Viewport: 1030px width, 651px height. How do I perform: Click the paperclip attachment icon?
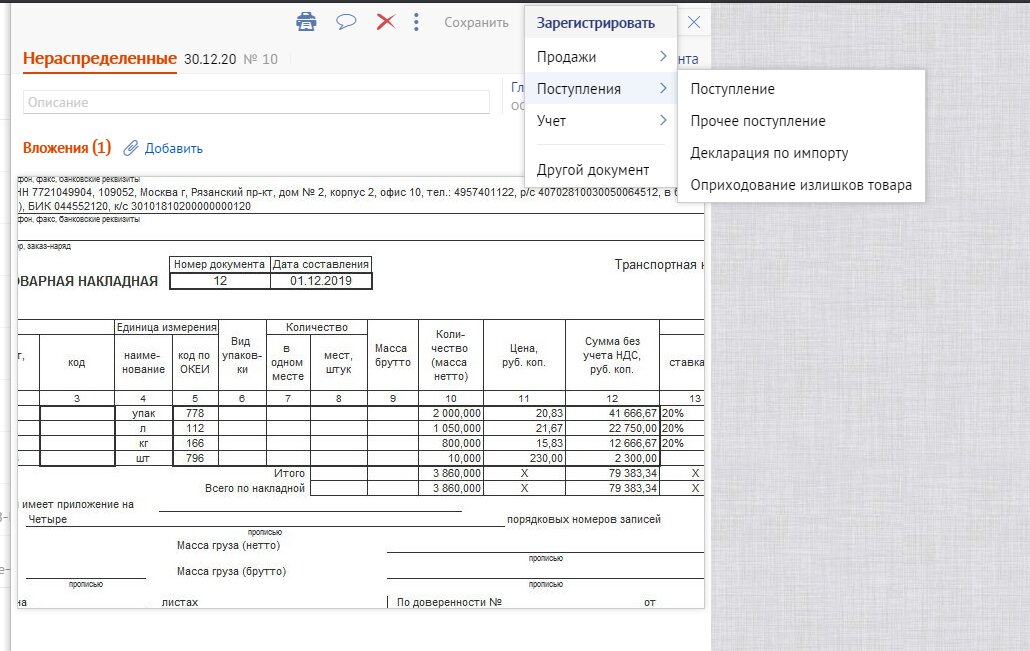131,148
